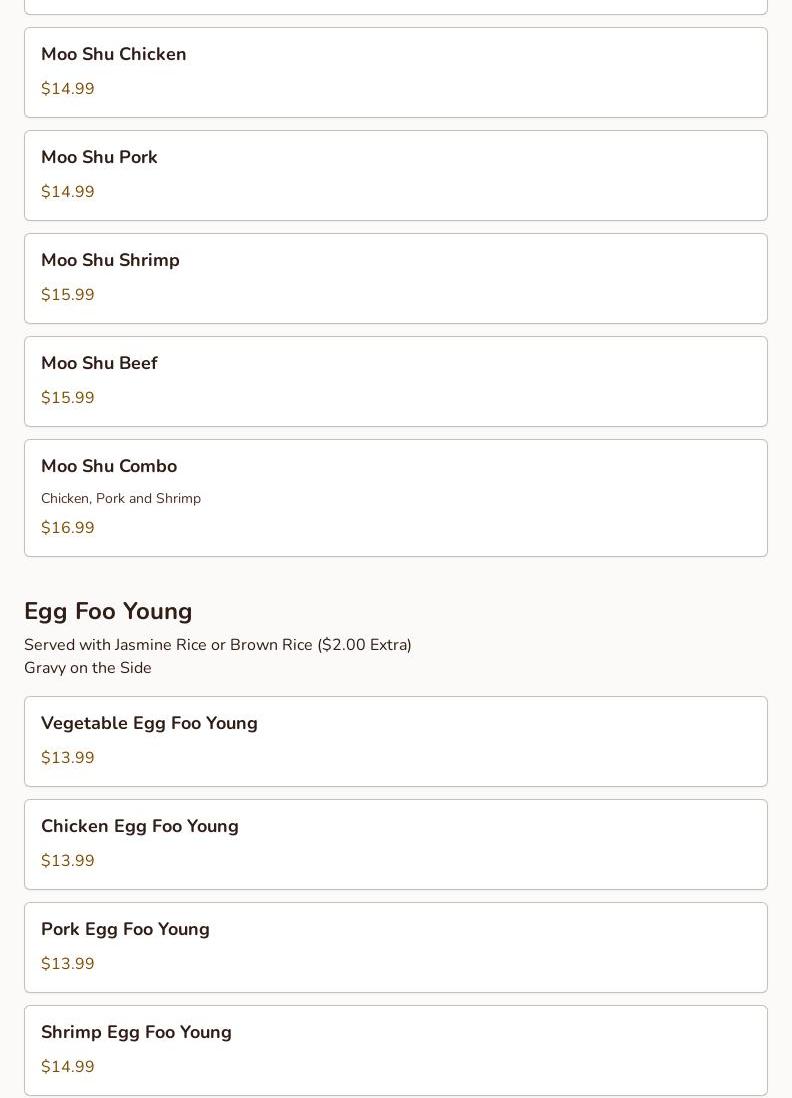This screenshot has width=792, height=1098.
Task: Click the Egg Foo Young section heading
Action: tap(108, 611)
